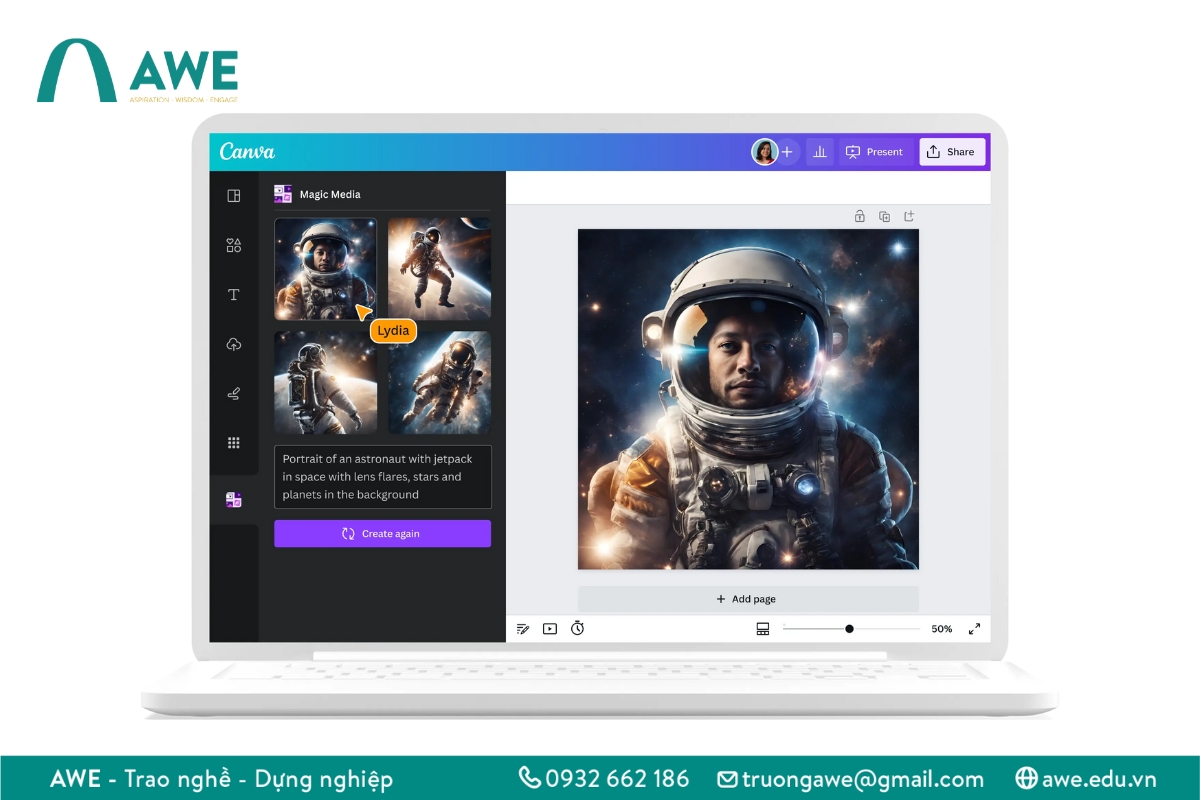The height and width of the screenshot is (800, 1200).
Task: Open the Present menu
Action: (x=875, y=151)
